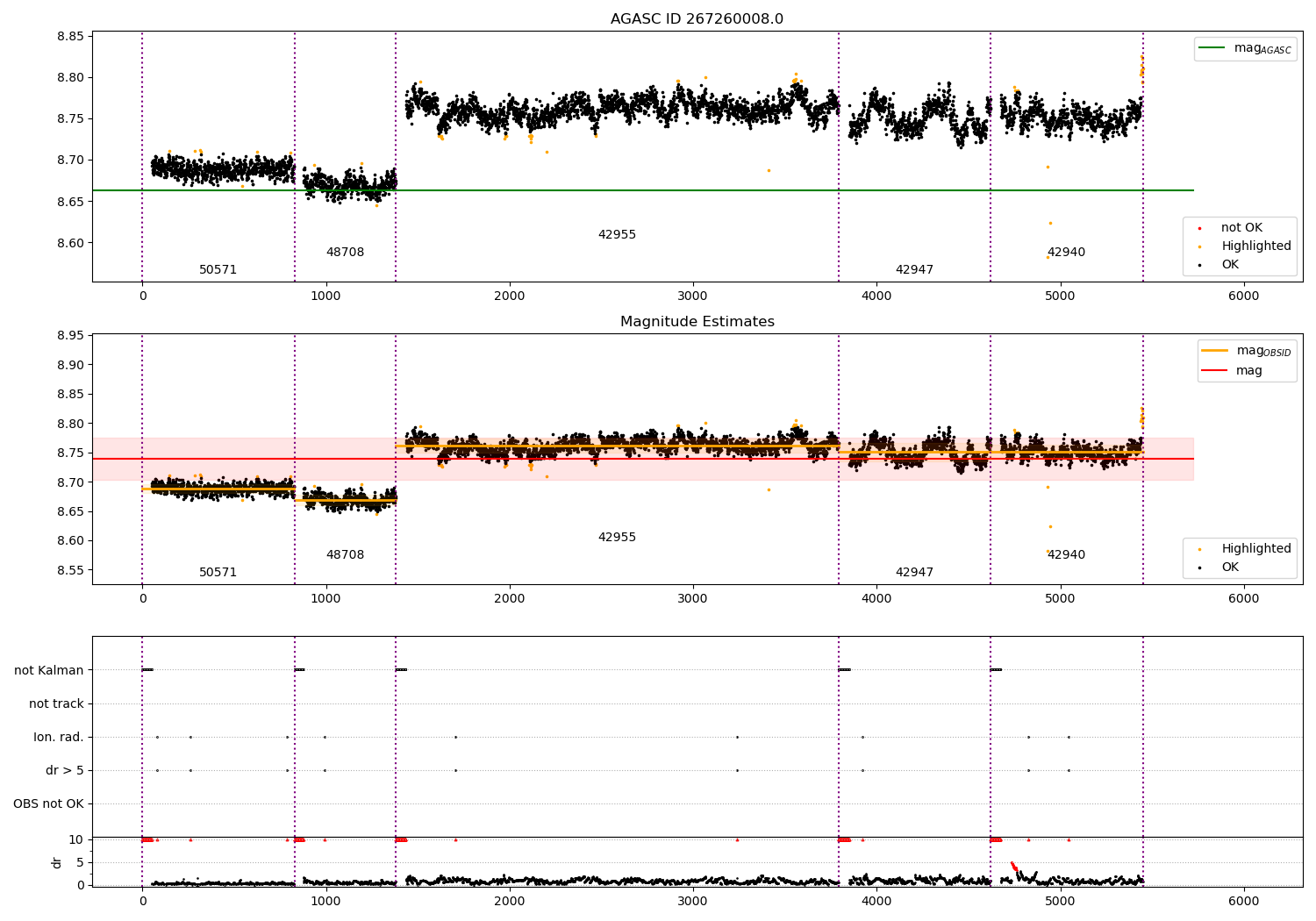Click the "OBS not OK" axis label
The height and width of the screenshot is (921, 1316).
pyautogui.click(x=48, y=804)
